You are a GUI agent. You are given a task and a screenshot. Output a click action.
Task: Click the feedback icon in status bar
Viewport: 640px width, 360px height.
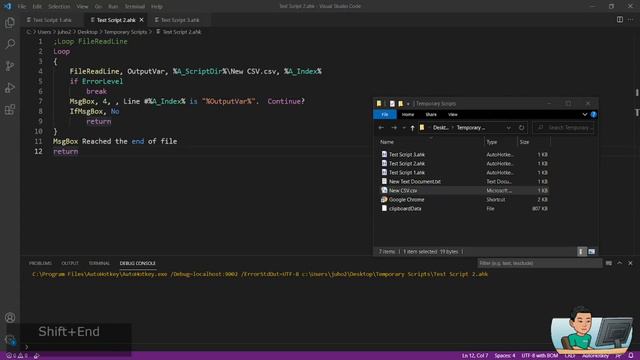pyautogui.click(x=618, y=356)
